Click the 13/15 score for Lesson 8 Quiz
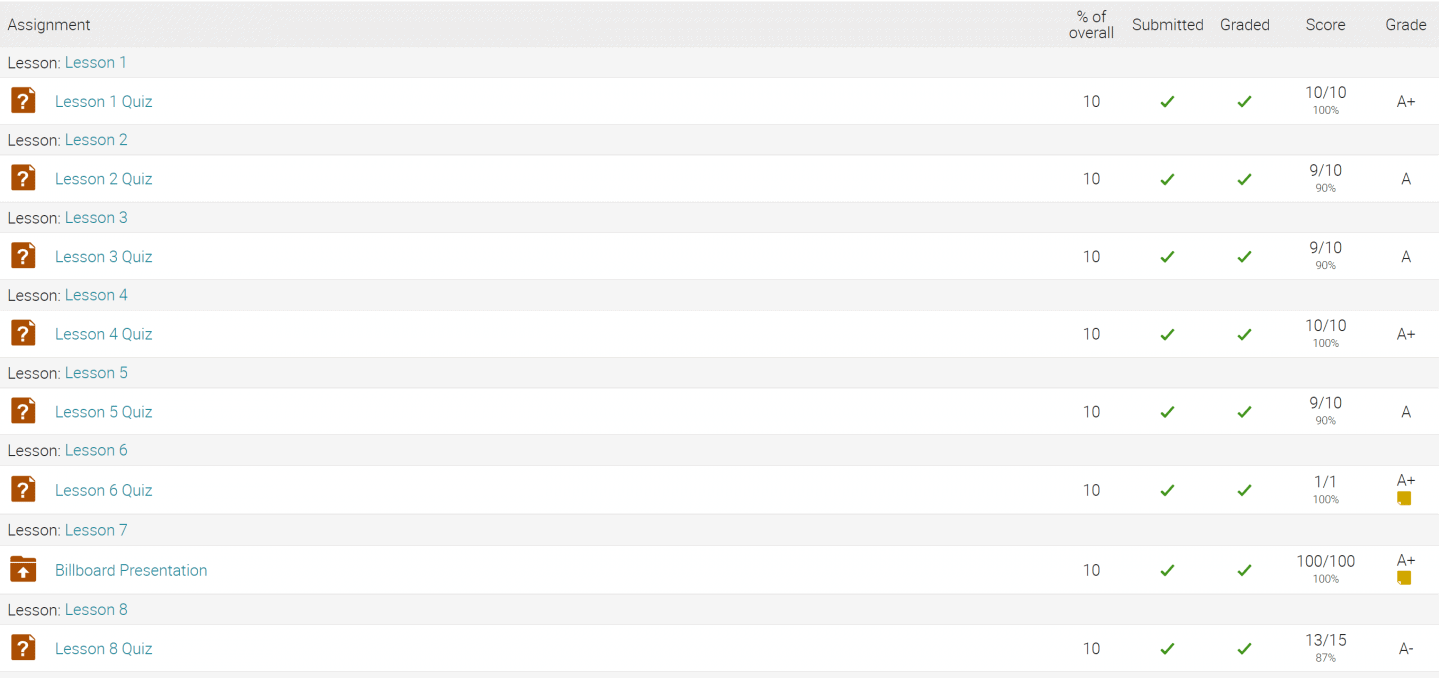Image resolution: width=1440 pixels, height=678 pixels. (x=1325, y=640)
